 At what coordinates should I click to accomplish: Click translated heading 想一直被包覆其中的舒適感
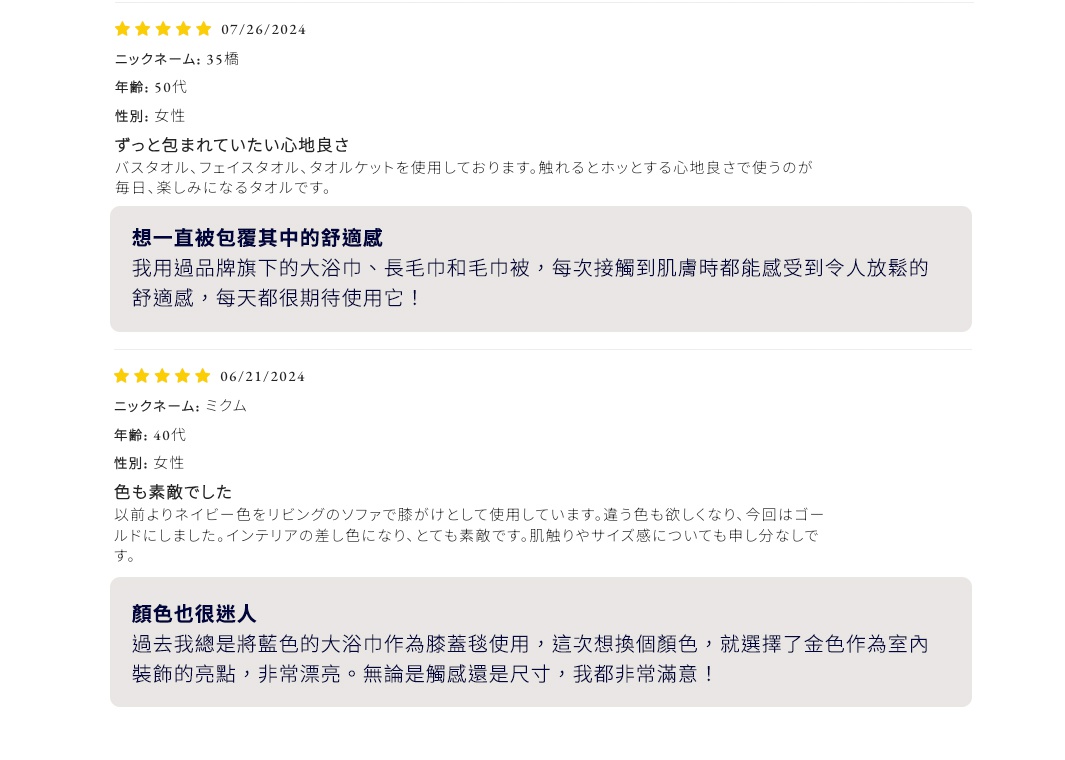point(257,238)
